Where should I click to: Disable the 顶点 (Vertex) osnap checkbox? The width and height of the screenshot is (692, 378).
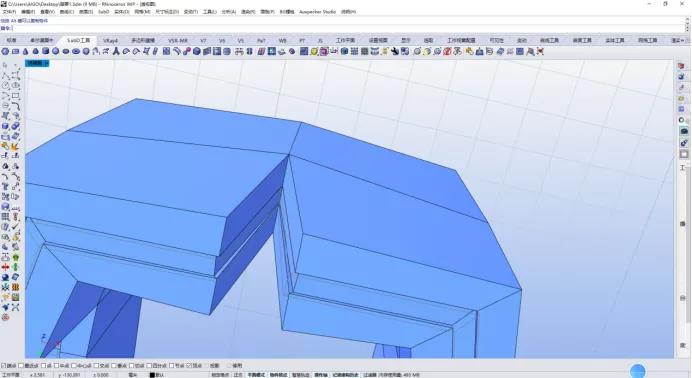click(189, 366)
